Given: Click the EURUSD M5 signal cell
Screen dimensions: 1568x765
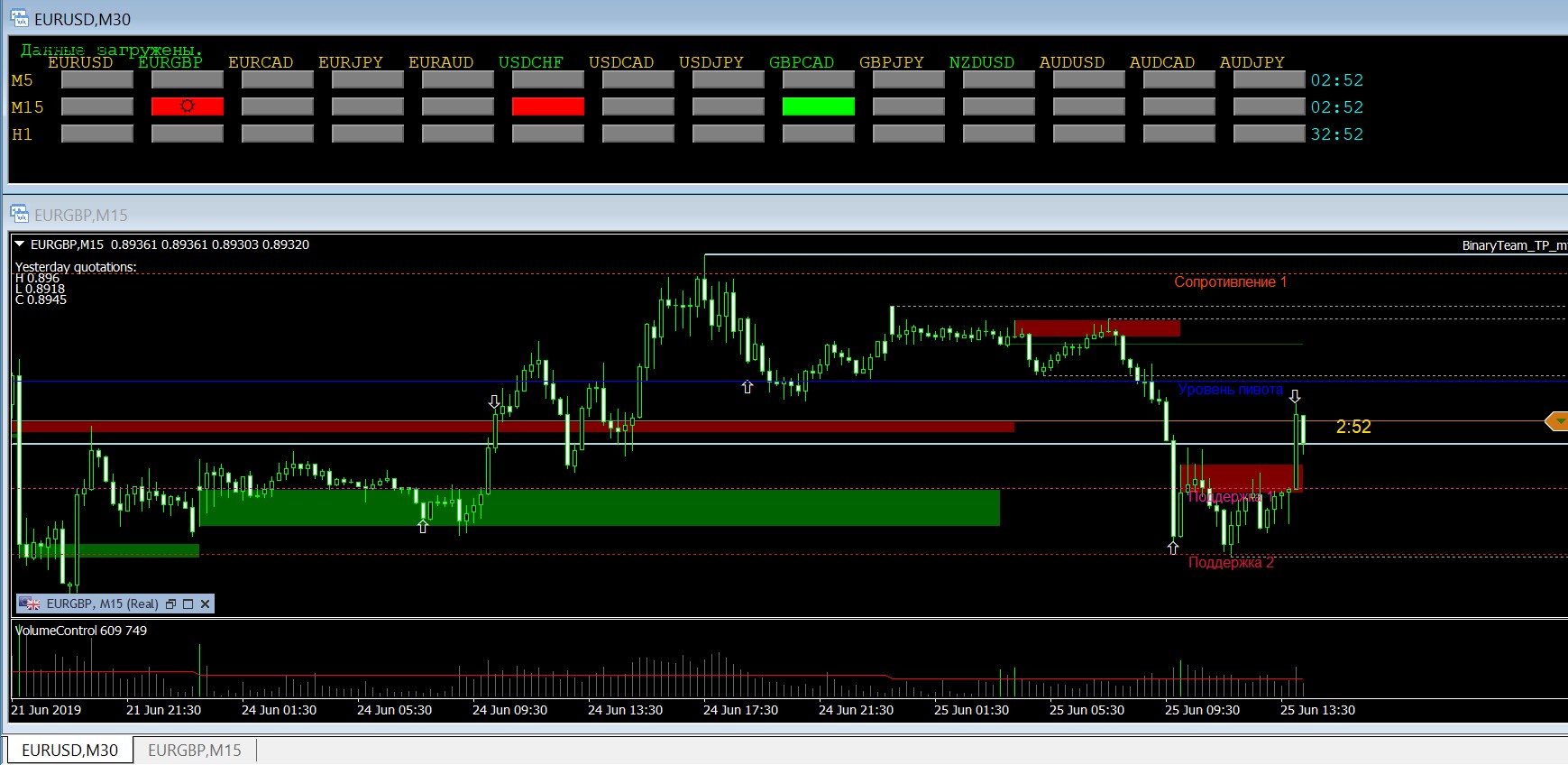Looking at the screenshot, I should pyautogui.click(x=97, y=80).
